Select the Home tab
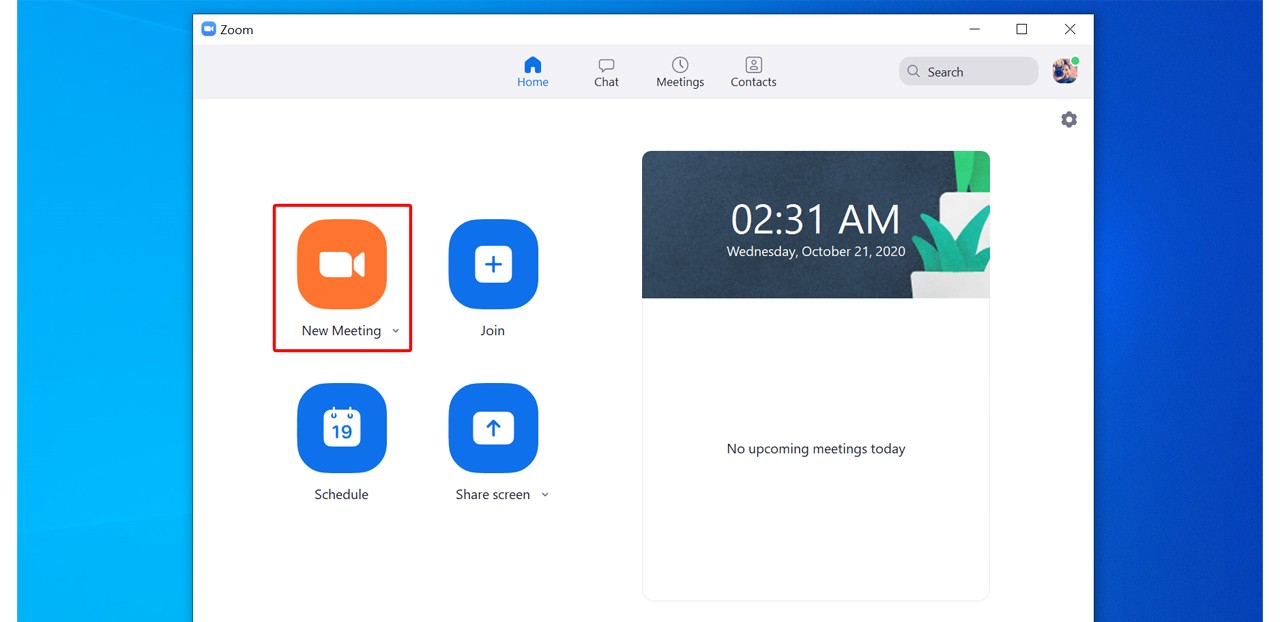Viewport: 1280px width, 622px height. pyautogui.click(x=532, y=70)
